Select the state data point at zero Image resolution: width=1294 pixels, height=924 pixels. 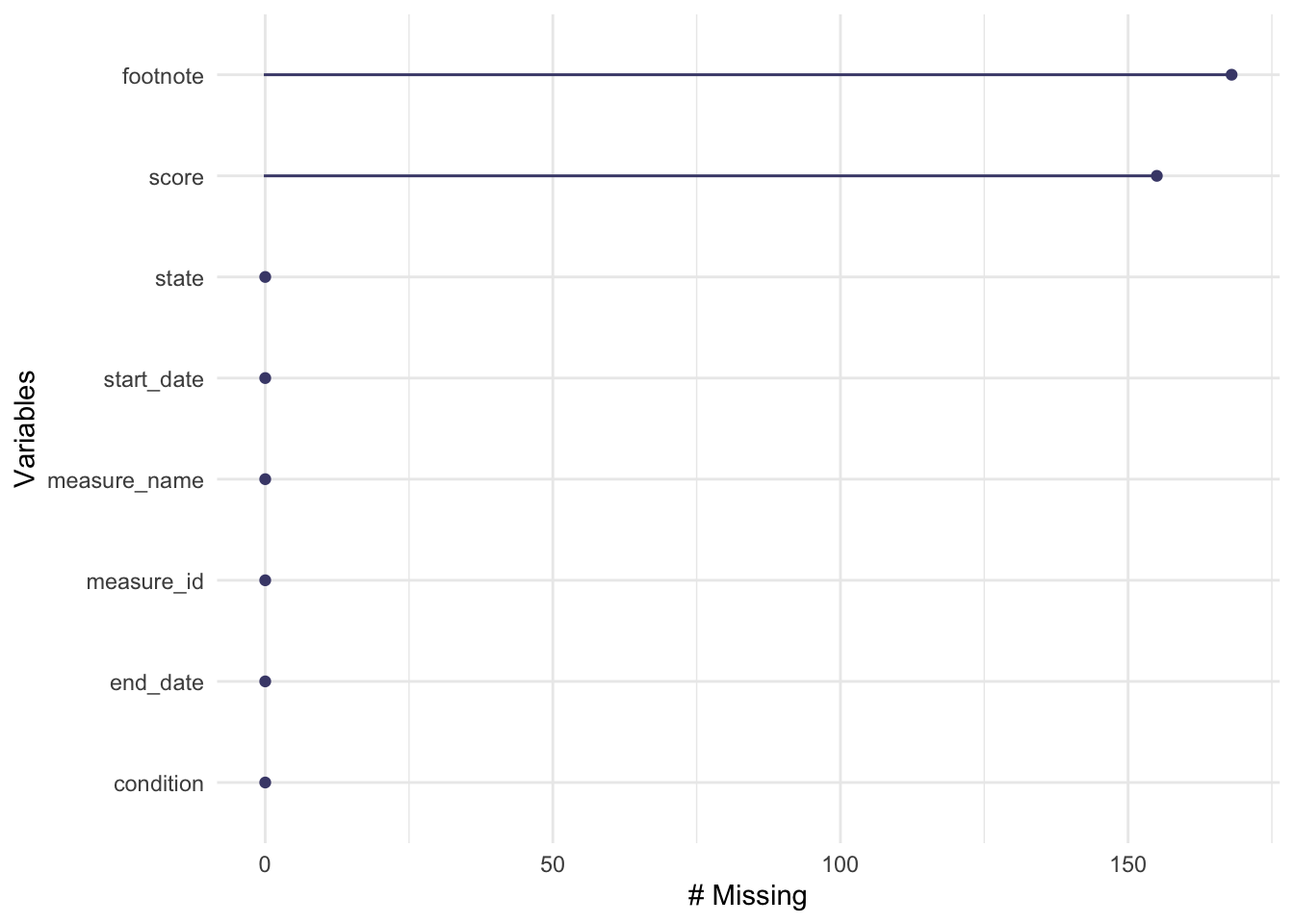[265, 277]
